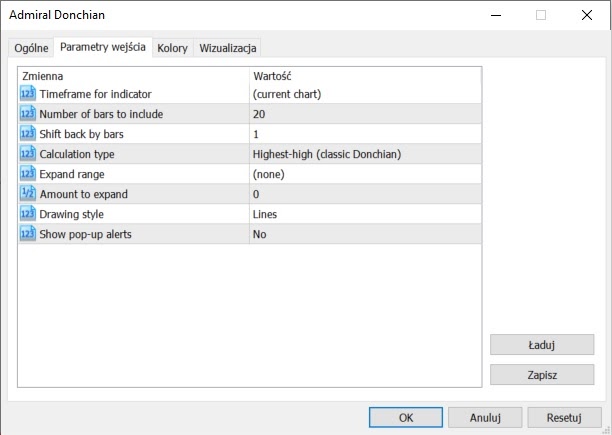Click the icon beside Number of bars to include

click(x=28, y=114)
